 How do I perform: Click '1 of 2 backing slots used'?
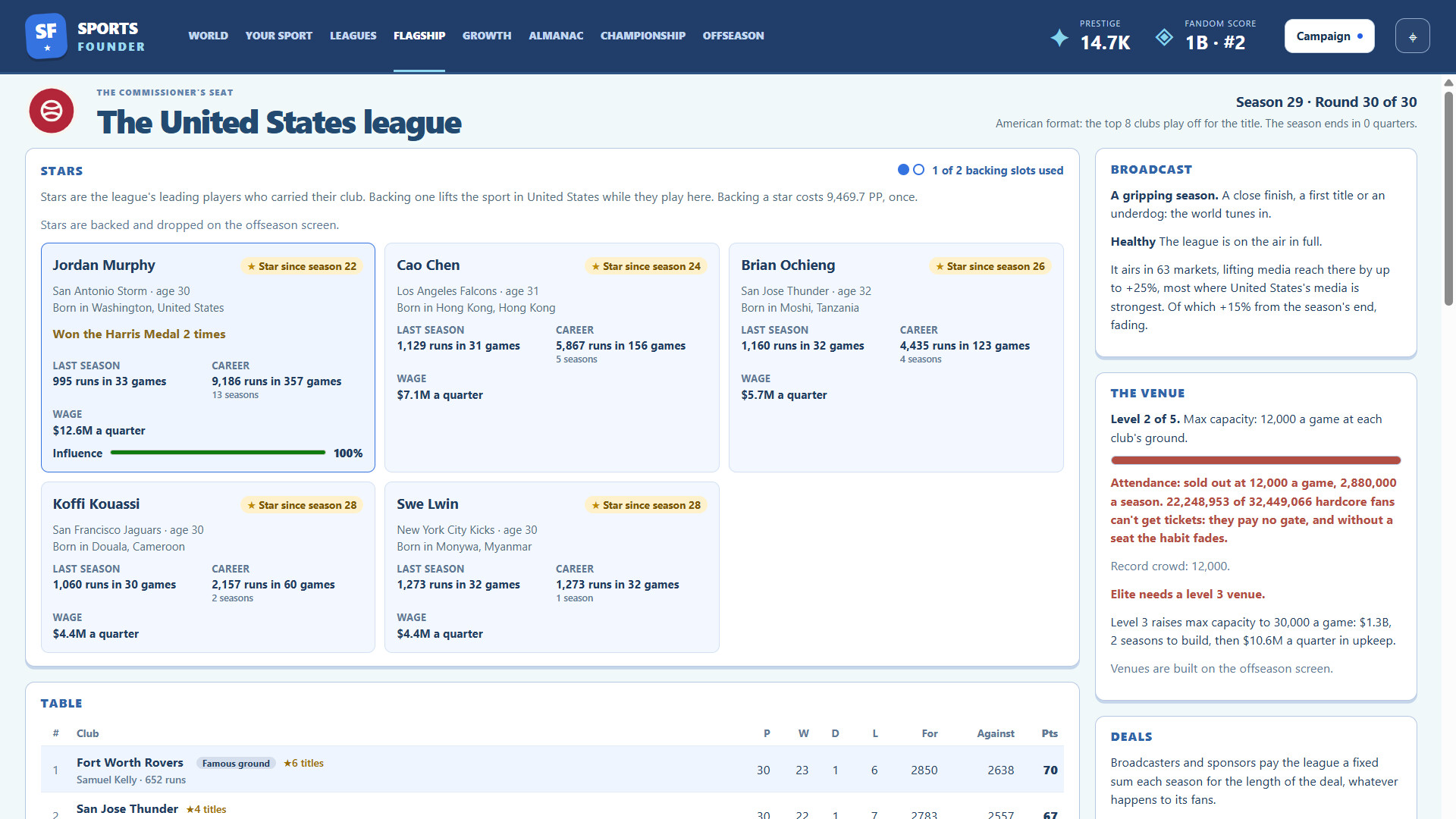point(997,171)
